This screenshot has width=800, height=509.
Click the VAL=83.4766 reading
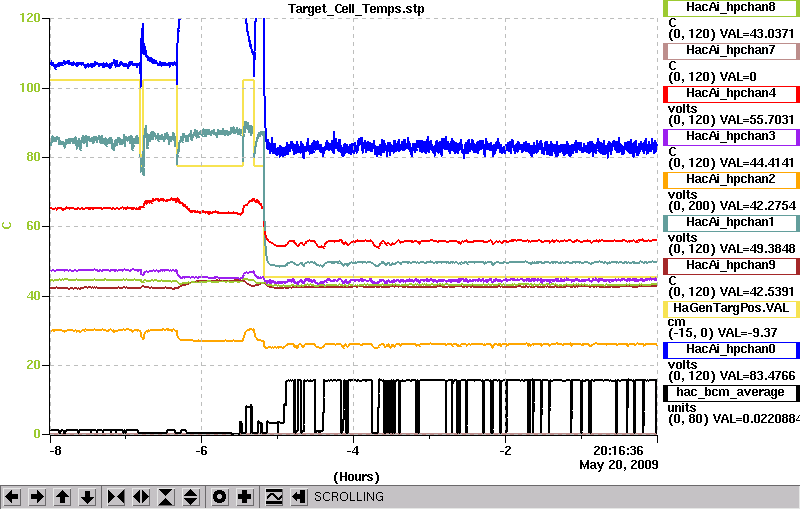(x=757, y=376)
